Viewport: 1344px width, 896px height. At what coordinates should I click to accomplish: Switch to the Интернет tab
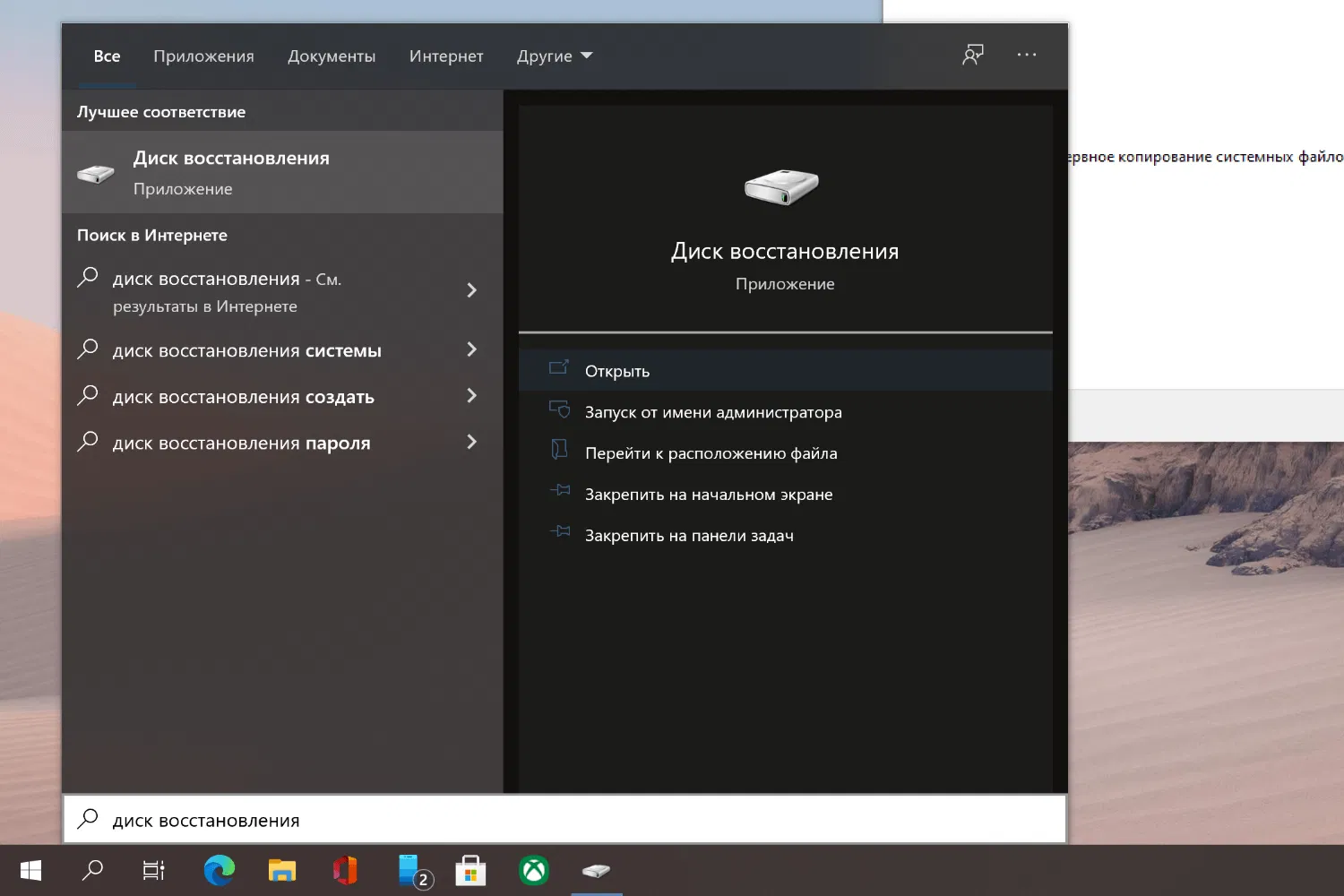pyautogui.click(x=446, y=56)
